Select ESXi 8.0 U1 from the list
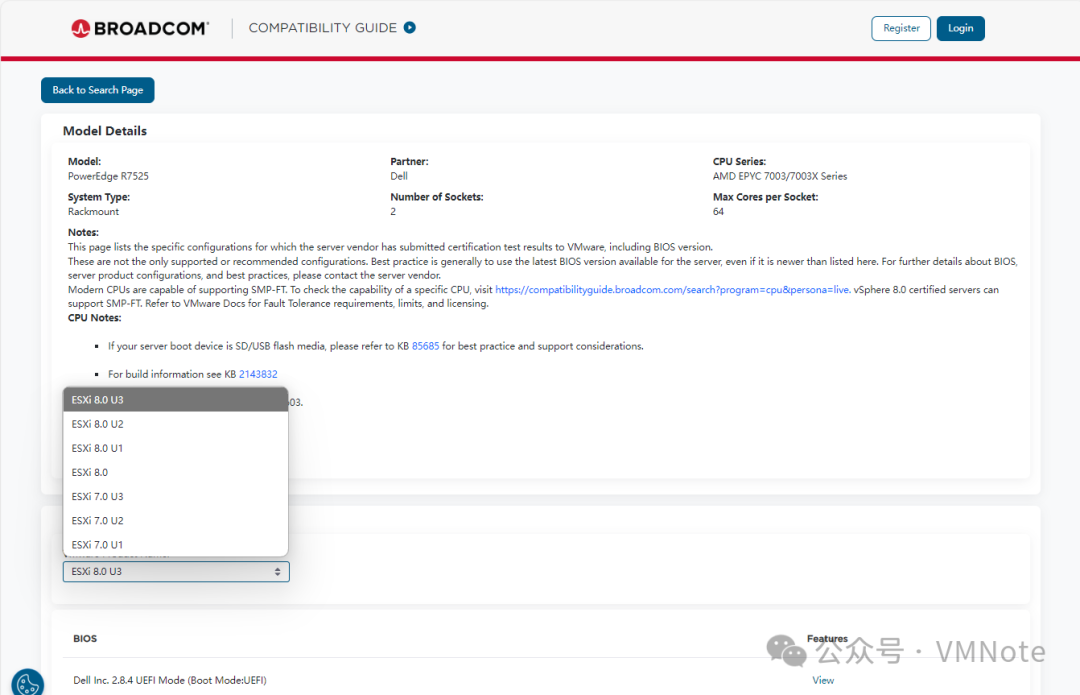This screenshot has width=1080, height=695. click(176, 448)
